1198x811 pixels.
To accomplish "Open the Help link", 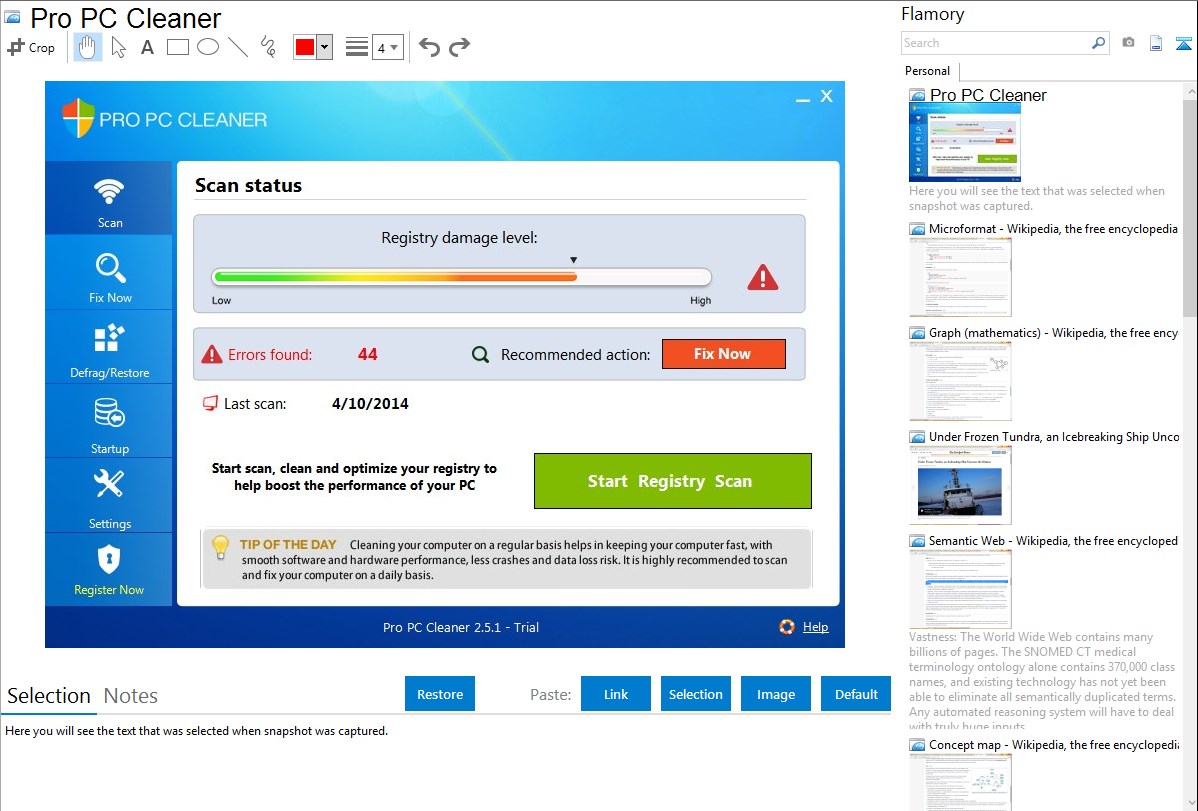I will coord(815,627).
